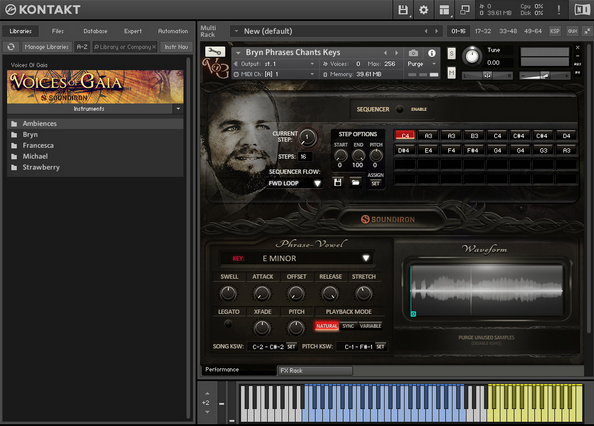Click the Steps value field 16
This screenshot has height=426, width=594.
[305, 156]
